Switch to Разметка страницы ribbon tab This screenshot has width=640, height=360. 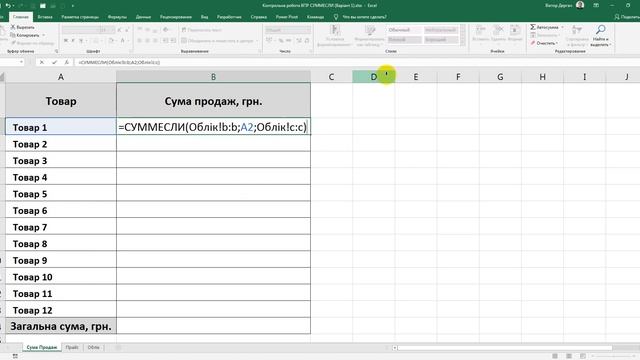pyautogui.click(x=80, y=17)
